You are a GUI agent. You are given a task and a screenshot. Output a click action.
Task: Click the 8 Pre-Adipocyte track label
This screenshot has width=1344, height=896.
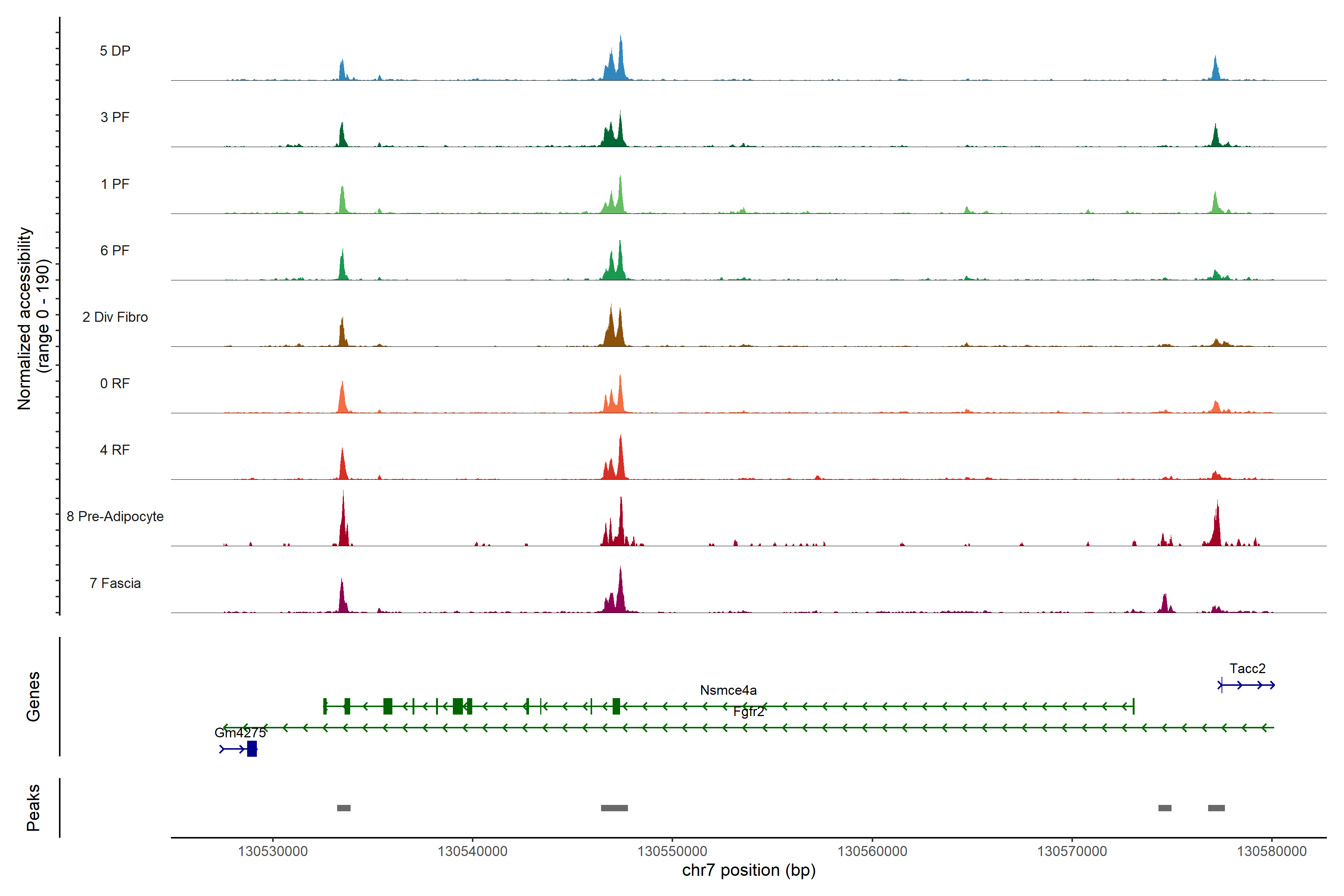pyautogui.click(x=115, y=516)
